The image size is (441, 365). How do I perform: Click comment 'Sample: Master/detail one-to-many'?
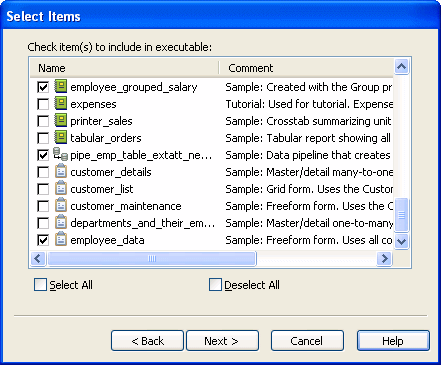click(x=309, y=223)
